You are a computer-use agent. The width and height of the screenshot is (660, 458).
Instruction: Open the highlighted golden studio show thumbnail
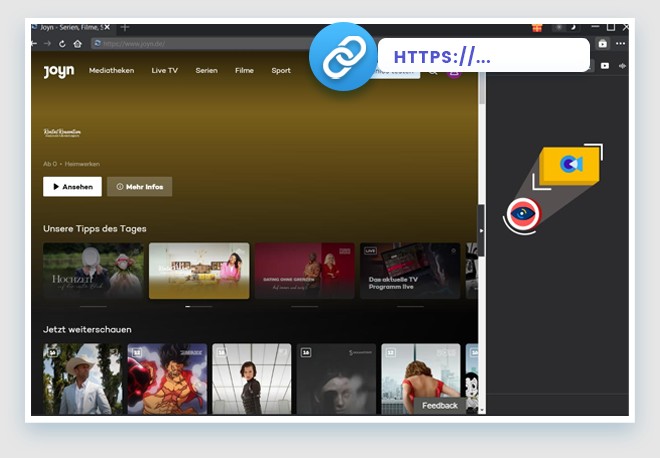[199, 271]
